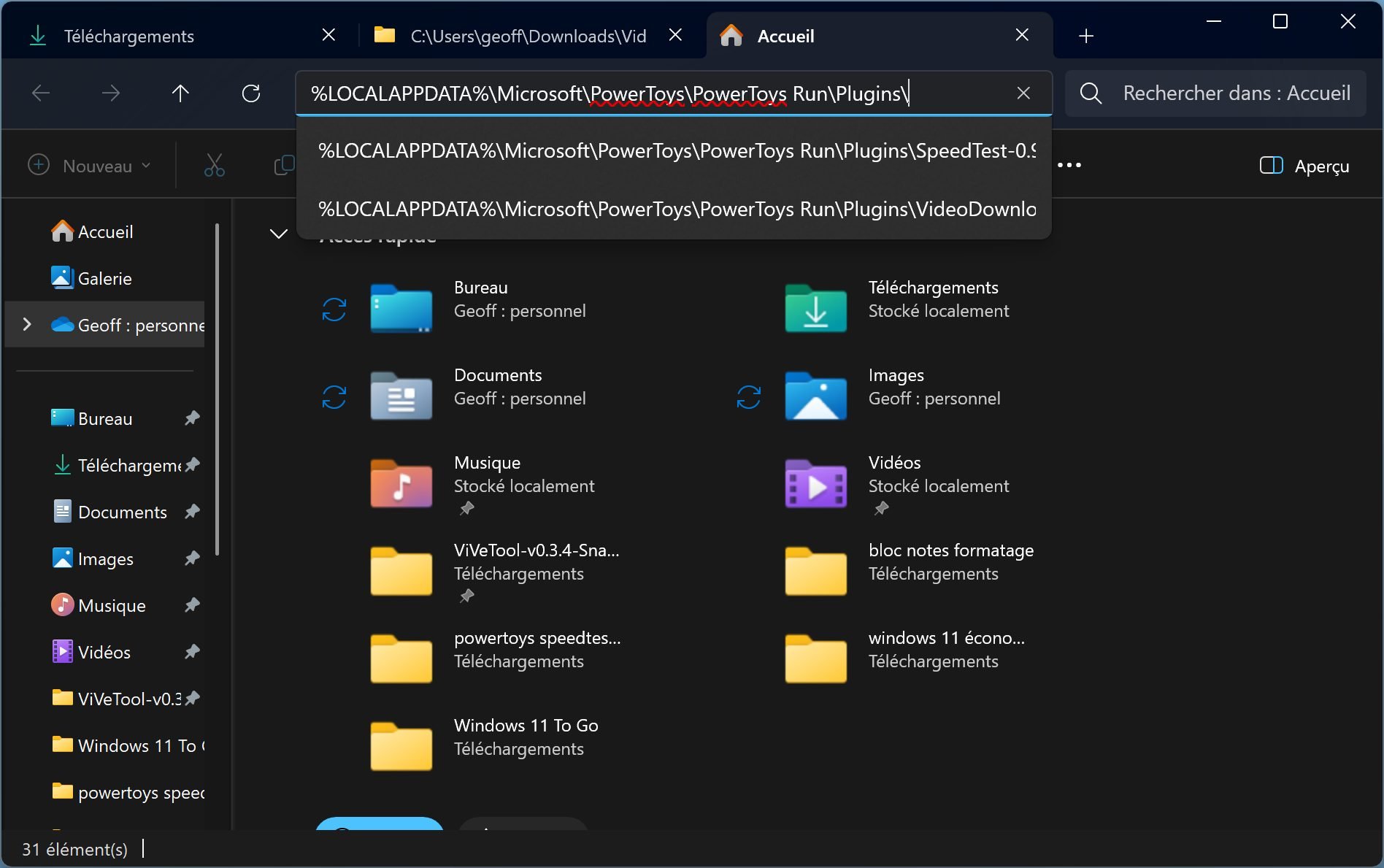Open the three-dot more options menu
This screenshot has height=868, width=1384.
click(1069, 166)
